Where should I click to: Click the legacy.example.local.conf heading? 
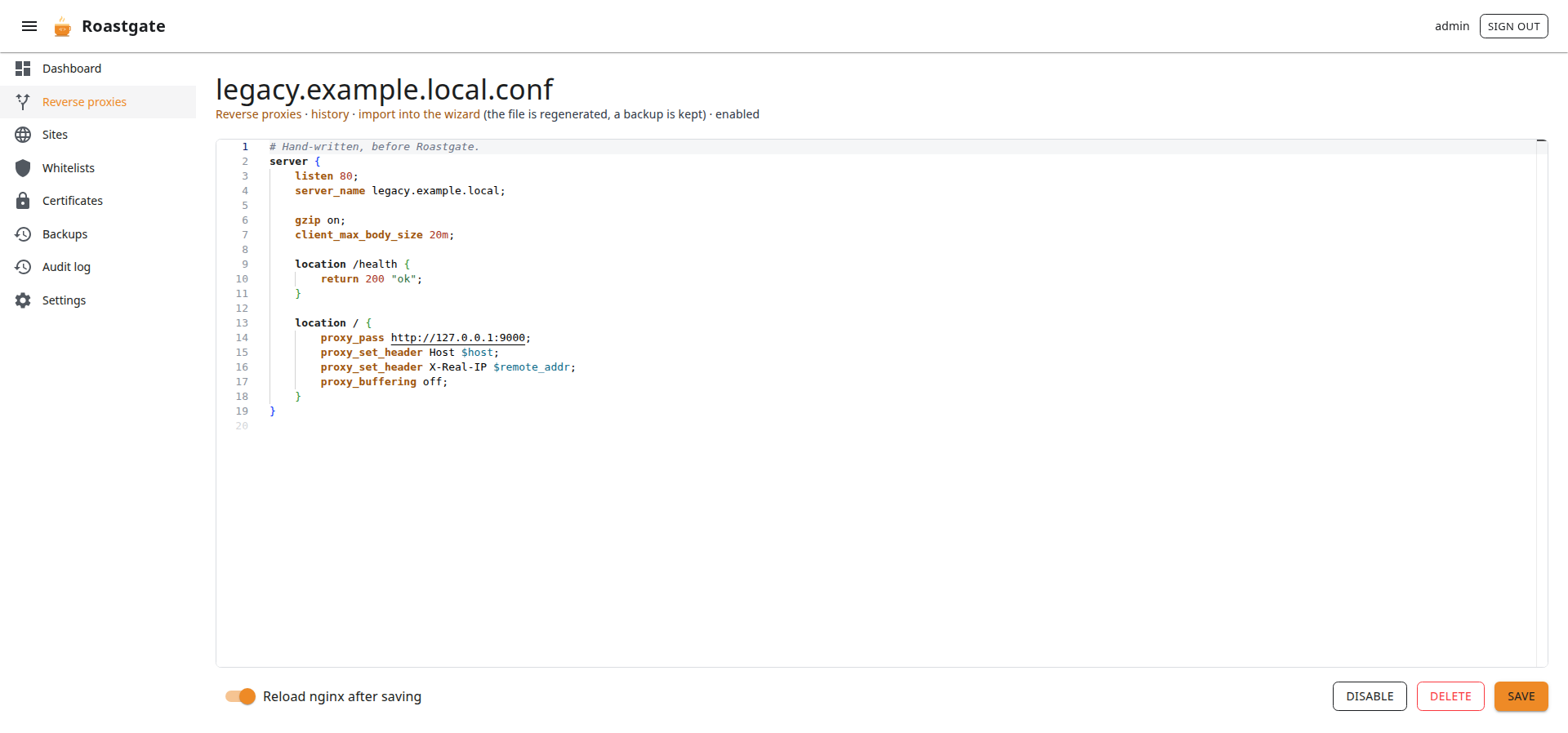click(x=385, y=89)
